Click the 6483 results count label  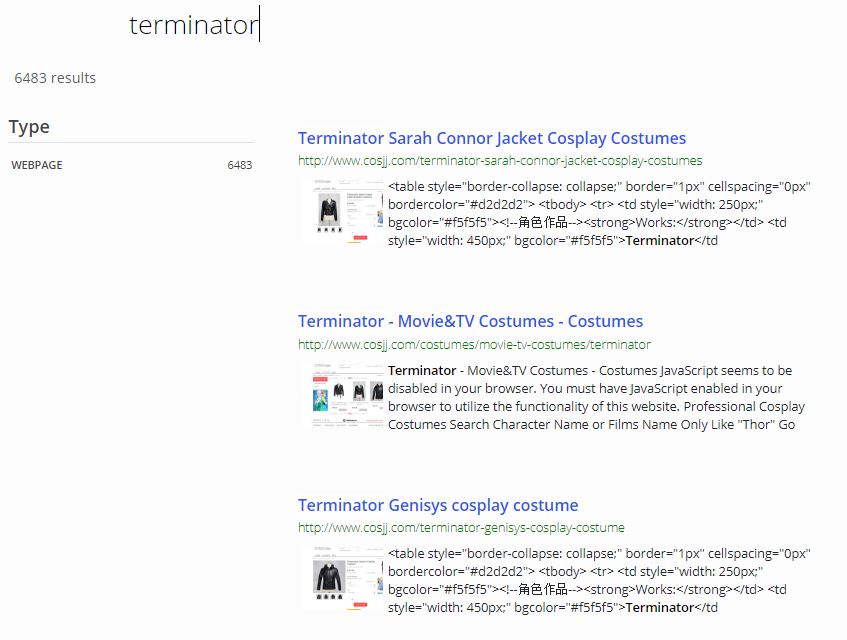[55, 77]
